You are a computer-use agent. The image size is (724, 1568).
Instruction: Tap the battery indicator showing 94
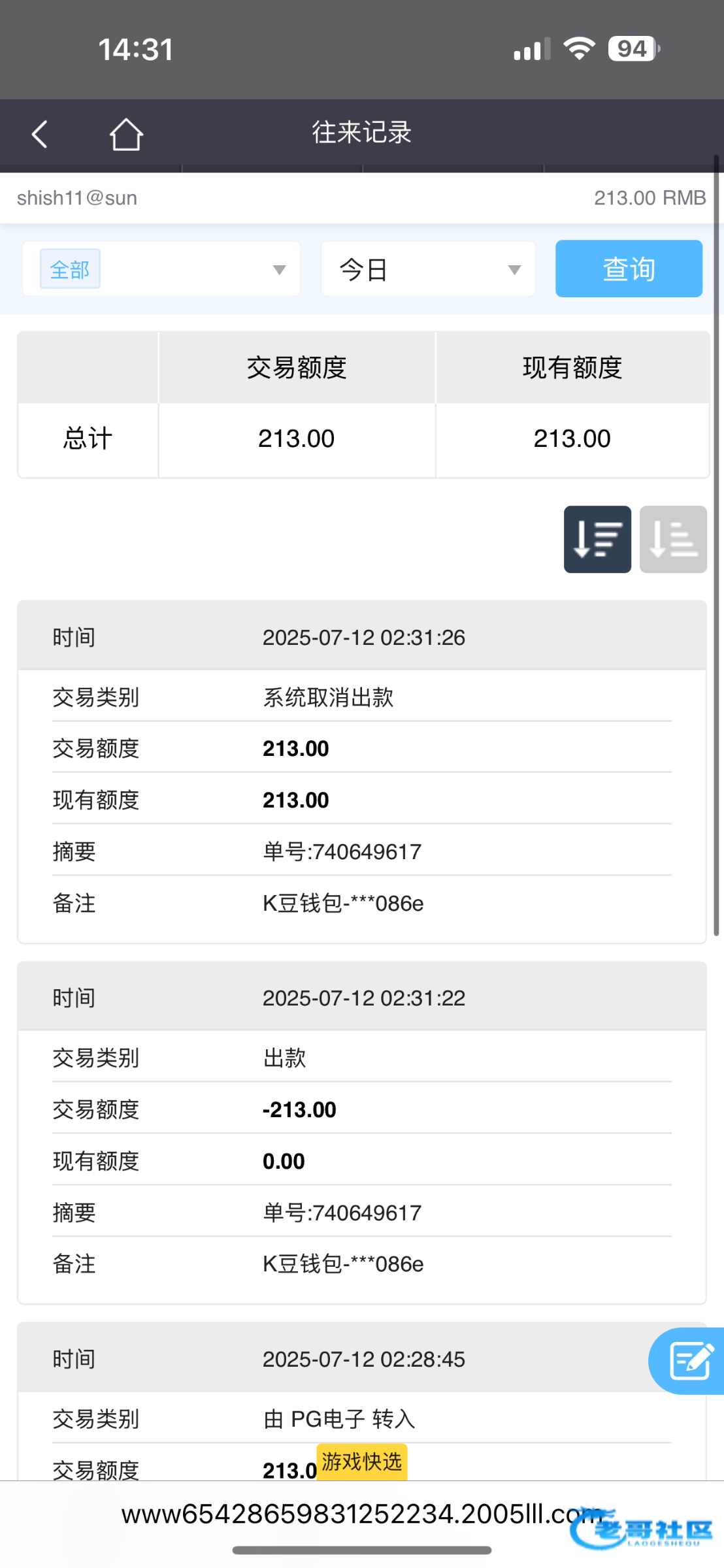coord(634,49)
